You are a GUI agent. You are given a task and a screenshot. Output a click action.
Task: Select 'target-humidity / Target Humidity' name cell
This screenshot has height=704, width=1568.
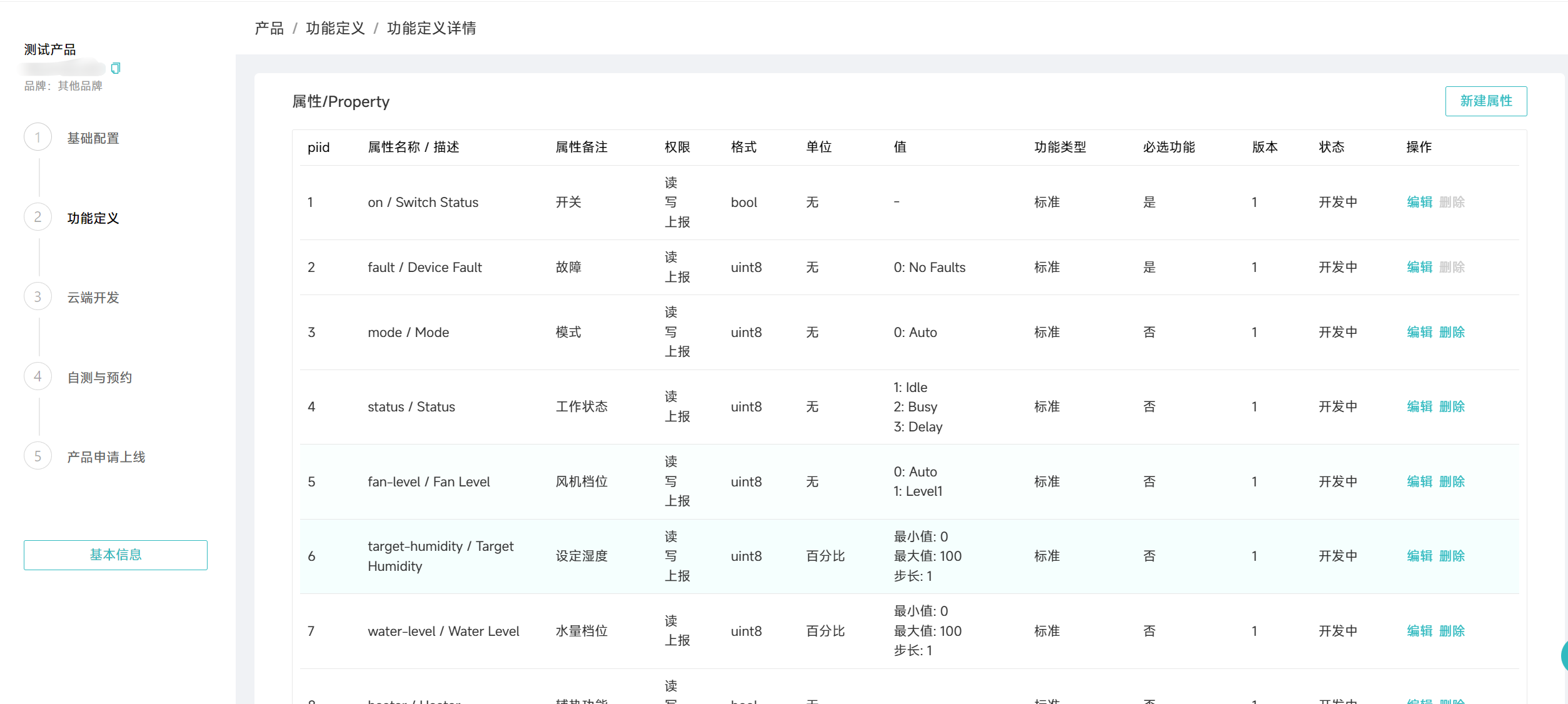[x=441, y=556]
